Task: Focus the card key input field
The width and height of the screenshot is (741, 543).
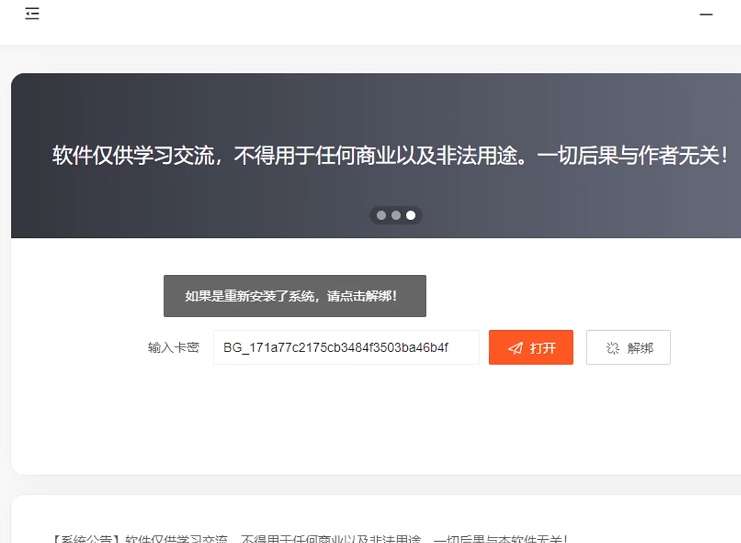Action: click(346, 348)
